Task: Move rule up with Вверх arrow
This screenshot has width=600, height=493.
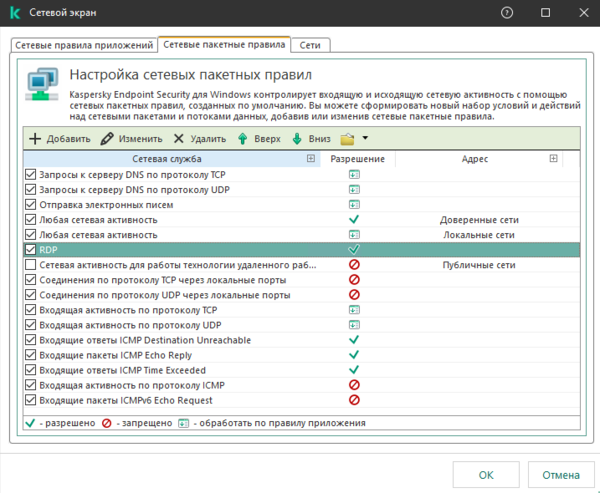Action: pyautogui.click(x=242, y=139)
